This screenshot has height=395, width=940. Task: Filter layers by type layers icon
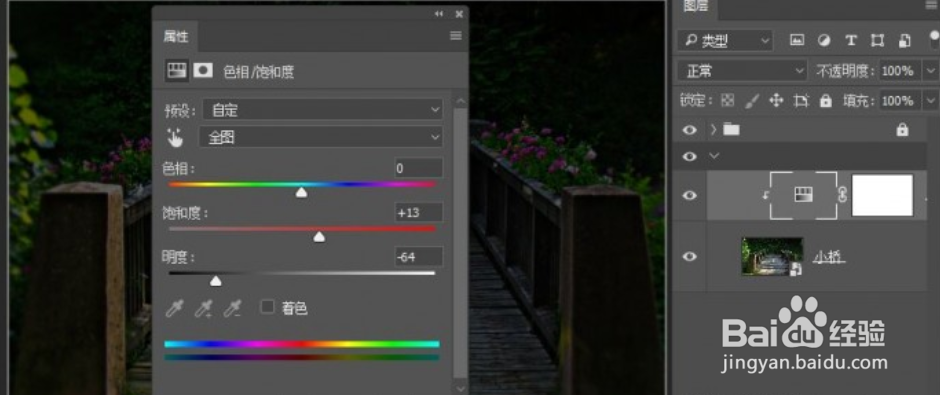pyautogui.click(x=850, y=40)
